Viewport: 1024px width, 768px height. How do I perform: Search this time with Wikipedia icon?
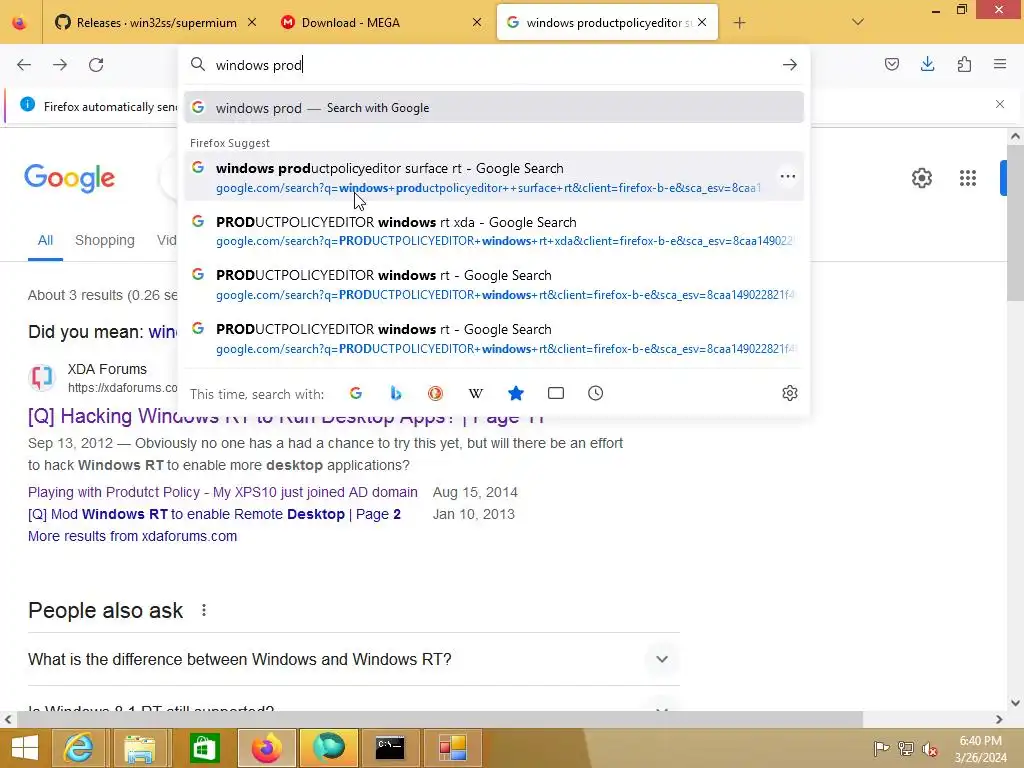[x=475, y=393]
